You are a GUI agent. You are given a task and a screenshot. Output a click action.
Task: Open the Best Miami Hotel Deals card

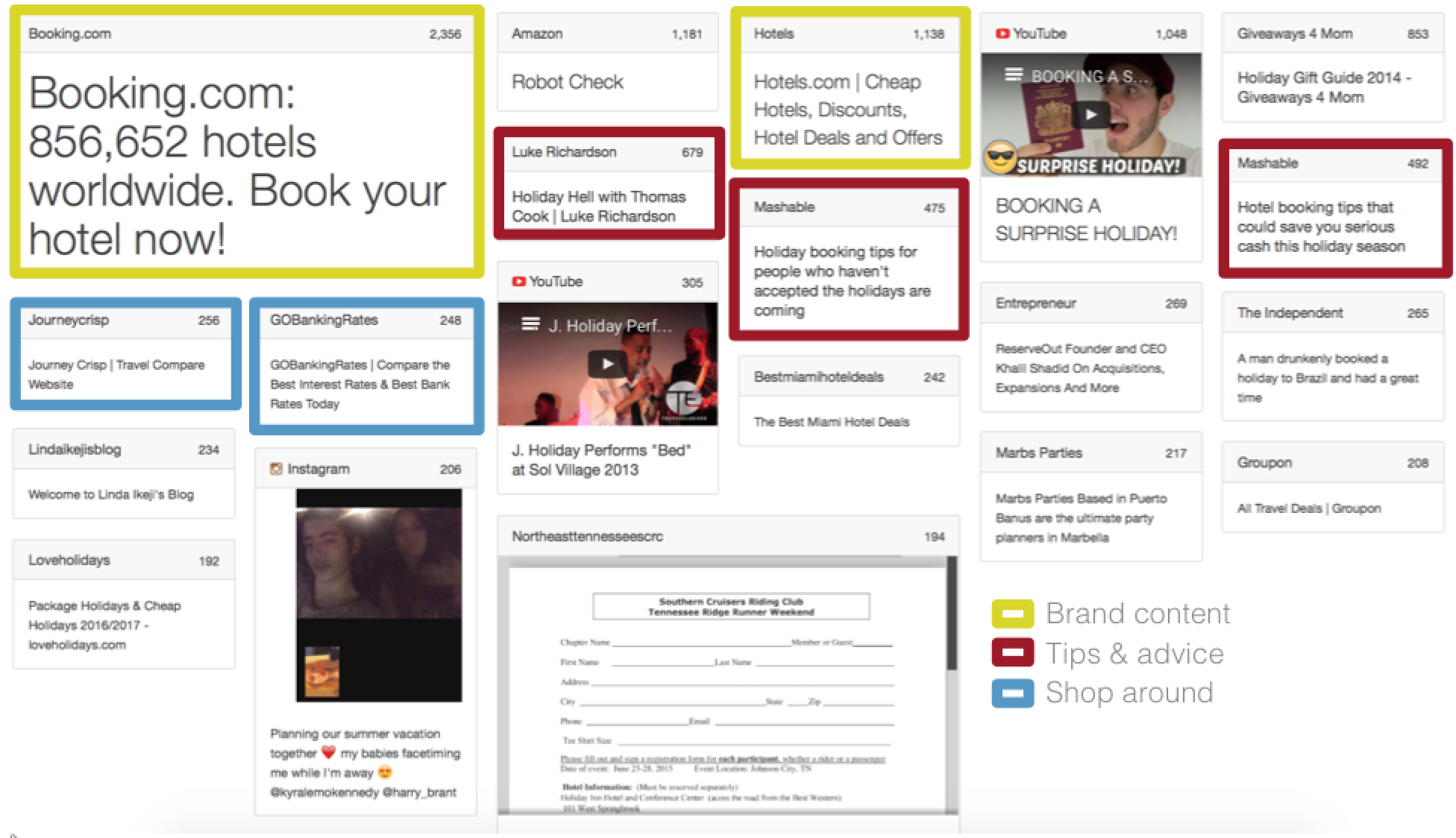[x=831, y=422]
